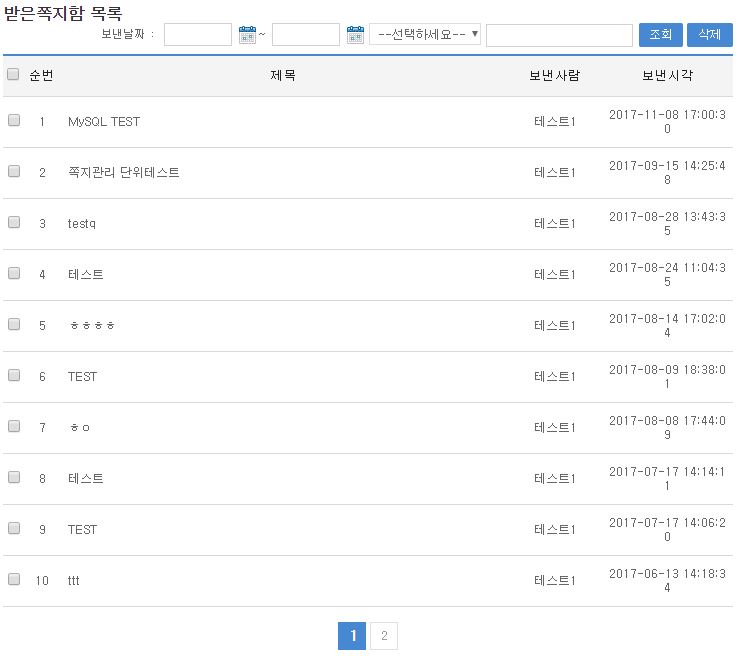The image size is (745, 656).
Task: Open the 쪽지관리 단위테스트 message
Action: coord(124,173)
